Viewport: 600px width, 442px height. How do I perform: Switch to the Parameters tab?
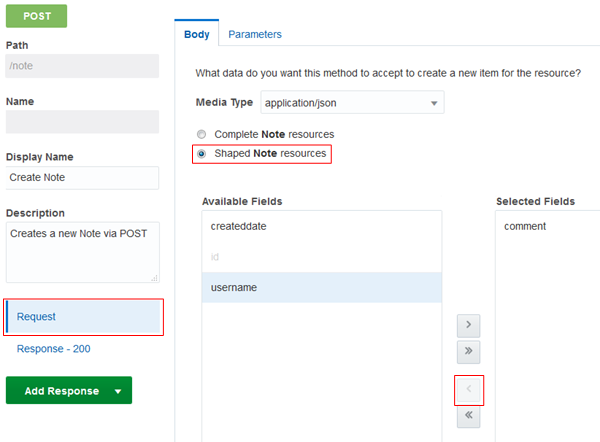pos(255,34)
